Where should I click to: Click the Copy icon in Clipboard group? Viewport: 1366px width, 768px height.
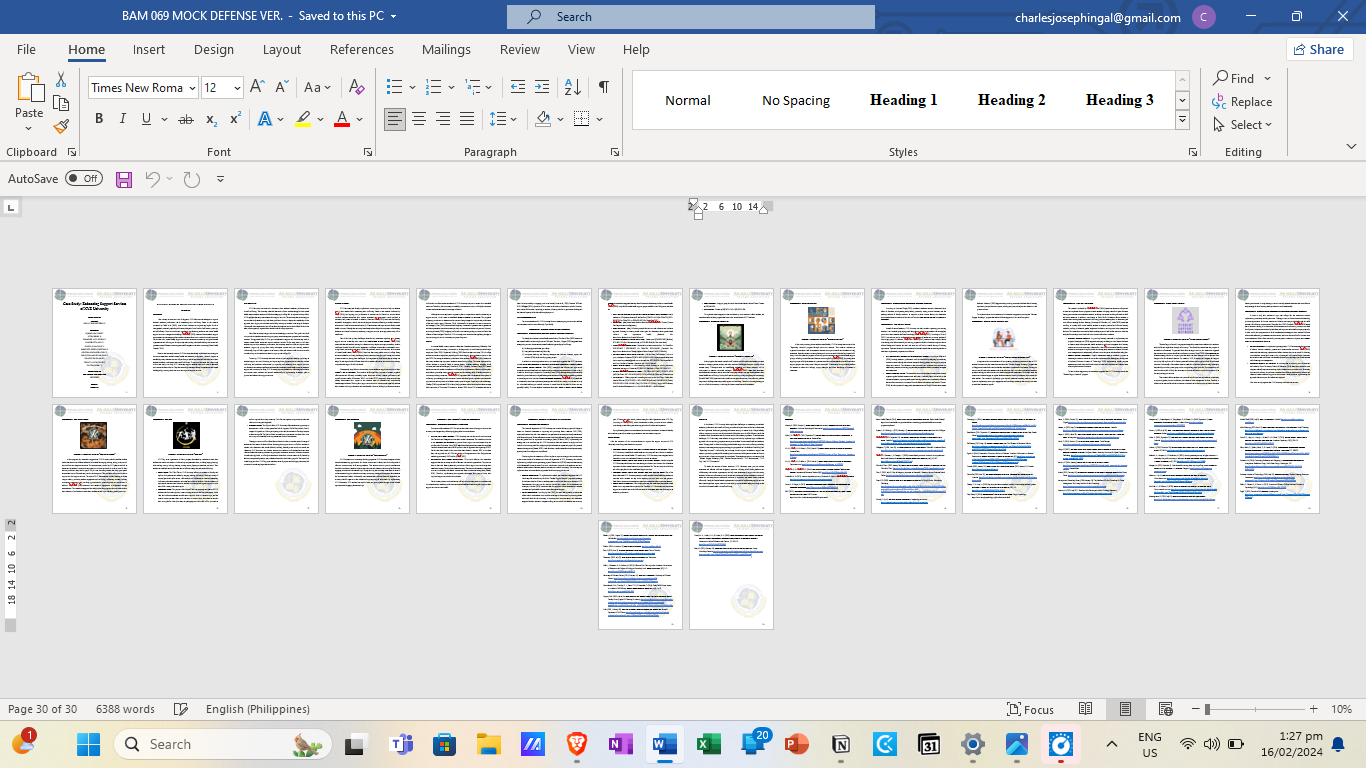pos(61,103)
